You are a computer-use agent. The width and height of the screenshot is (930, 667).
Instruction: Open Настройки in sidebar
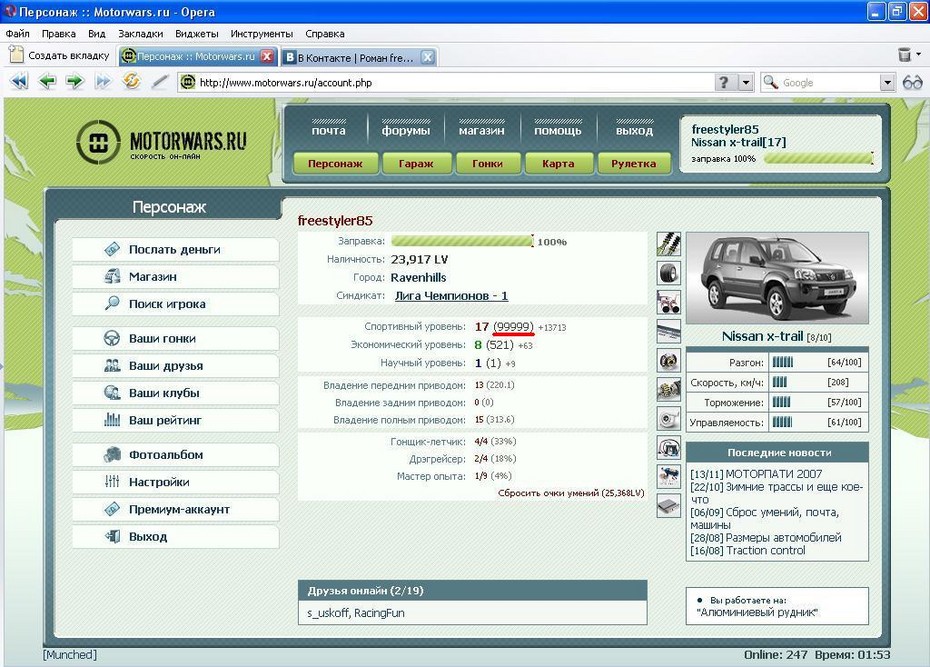tap(176, 482)
